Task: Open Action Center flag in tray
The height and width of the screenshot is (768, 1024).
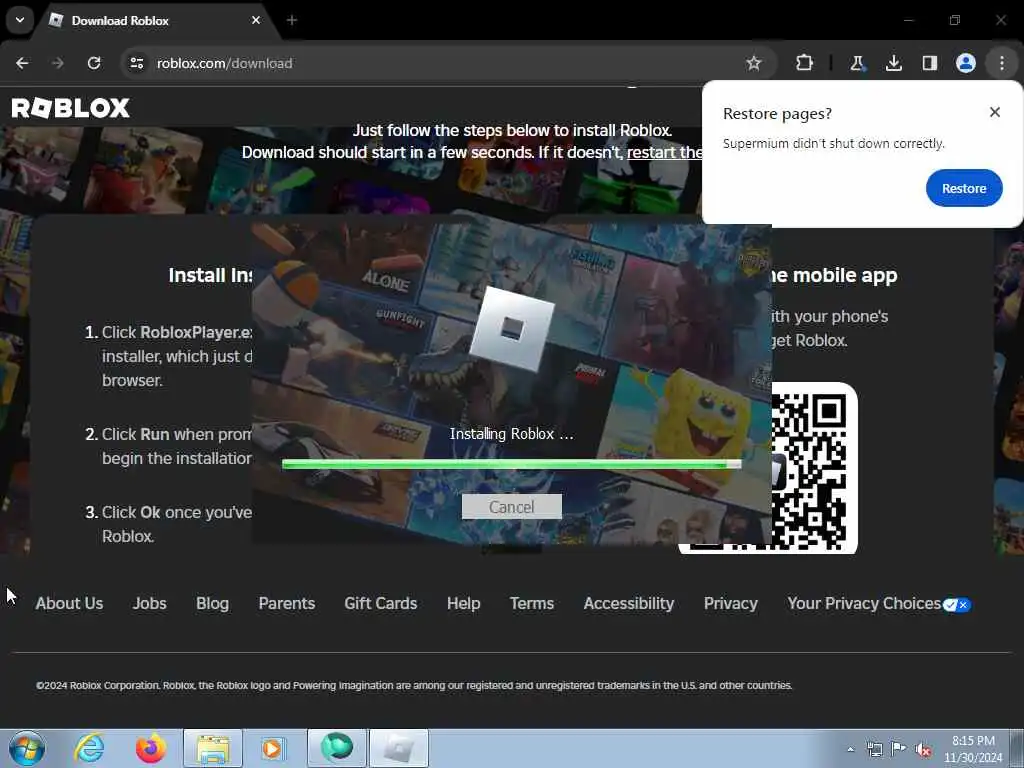Action: 899,749
